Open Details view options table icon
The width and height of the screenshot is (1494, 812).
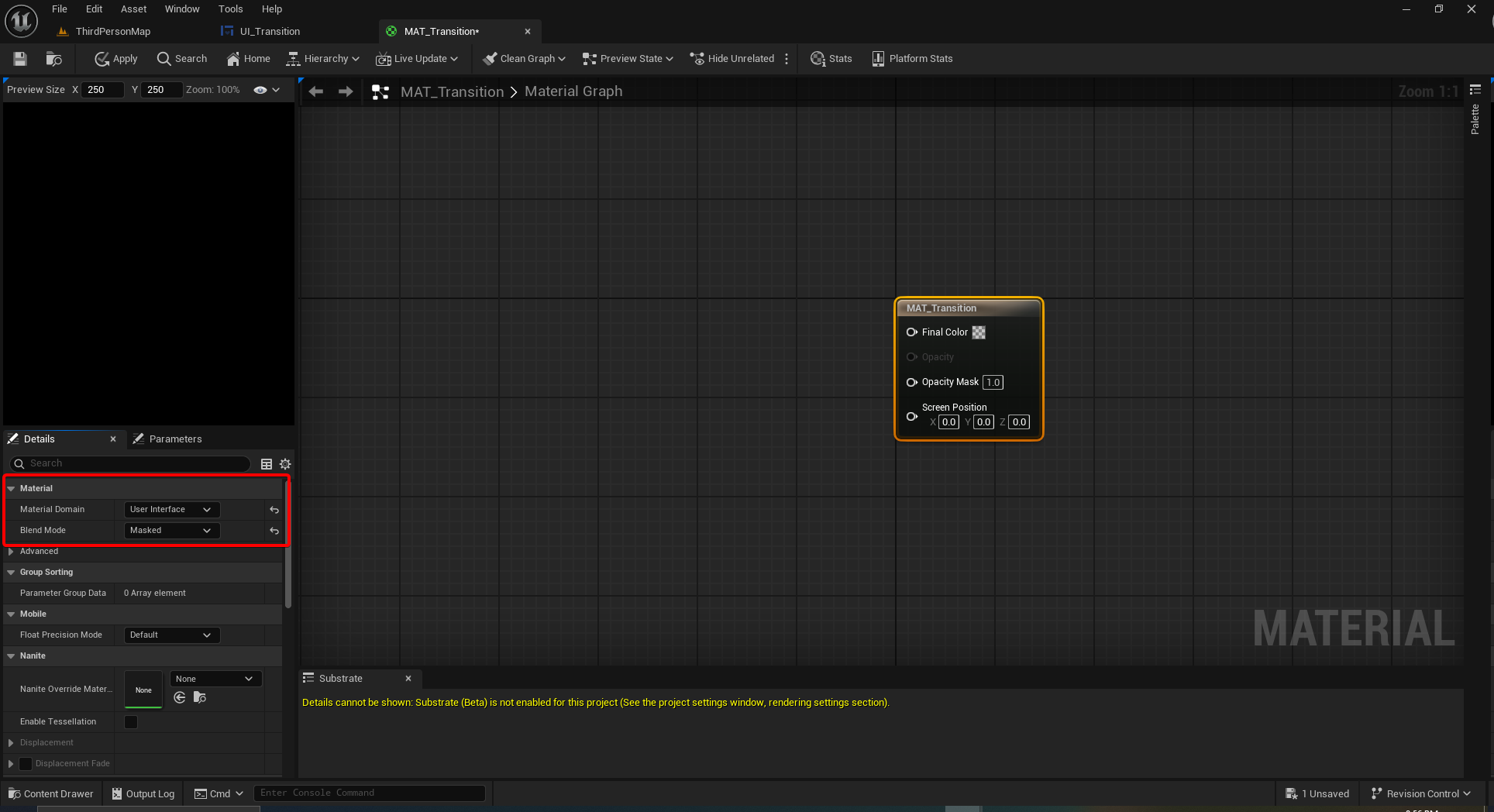[x=267, y=464]
